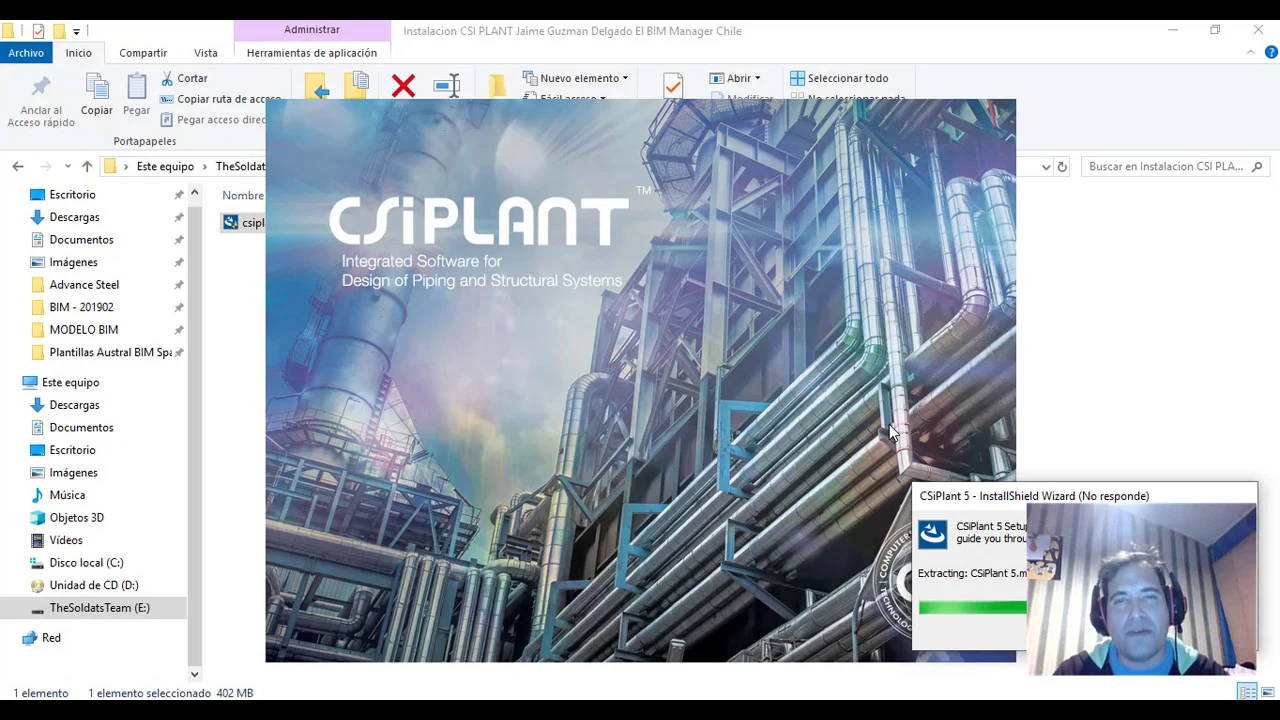Click the Cortar scissors command
The height and width of the screenshot is (720, 1280).
pyautogui.click(x=184, y=78)
